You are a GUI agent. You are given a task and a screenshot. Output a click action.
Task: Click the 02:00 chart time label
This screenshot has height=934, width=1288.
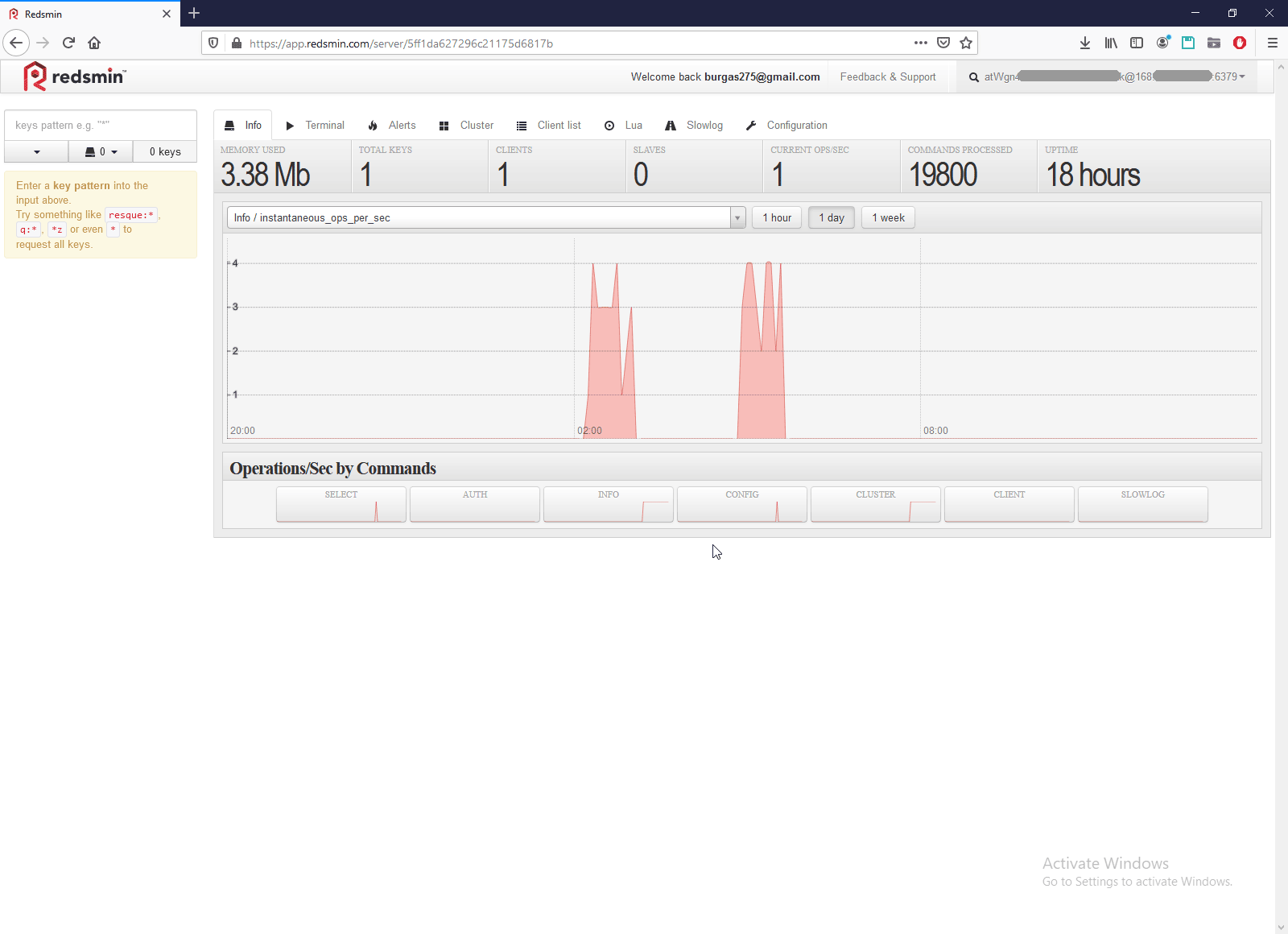(x=589, y=431)
